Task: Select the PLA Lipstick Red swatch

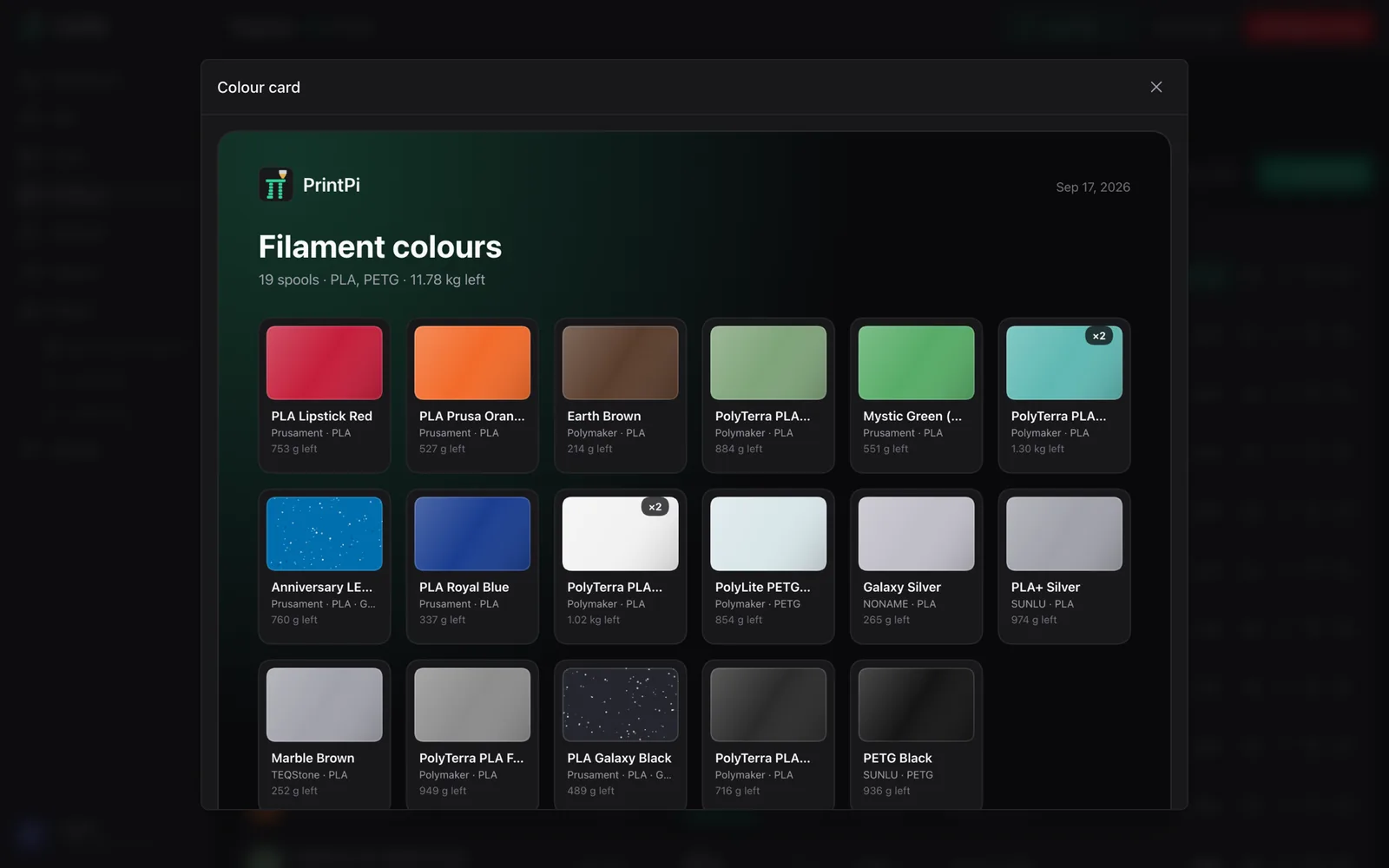Action: tap(325, 363)
